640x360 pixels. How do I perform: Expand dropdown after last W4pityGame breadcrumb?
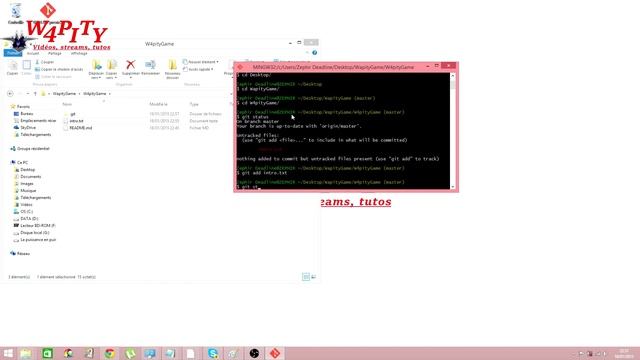coord(109,94)
